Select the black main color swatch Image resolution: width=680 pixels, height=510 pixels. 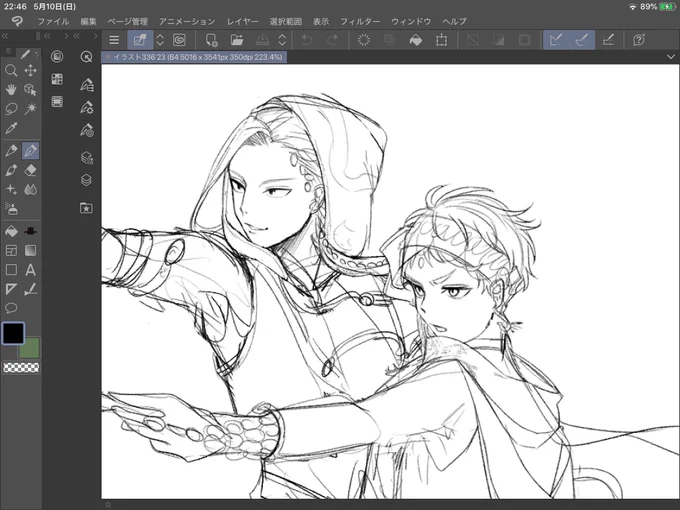(13, 333)
